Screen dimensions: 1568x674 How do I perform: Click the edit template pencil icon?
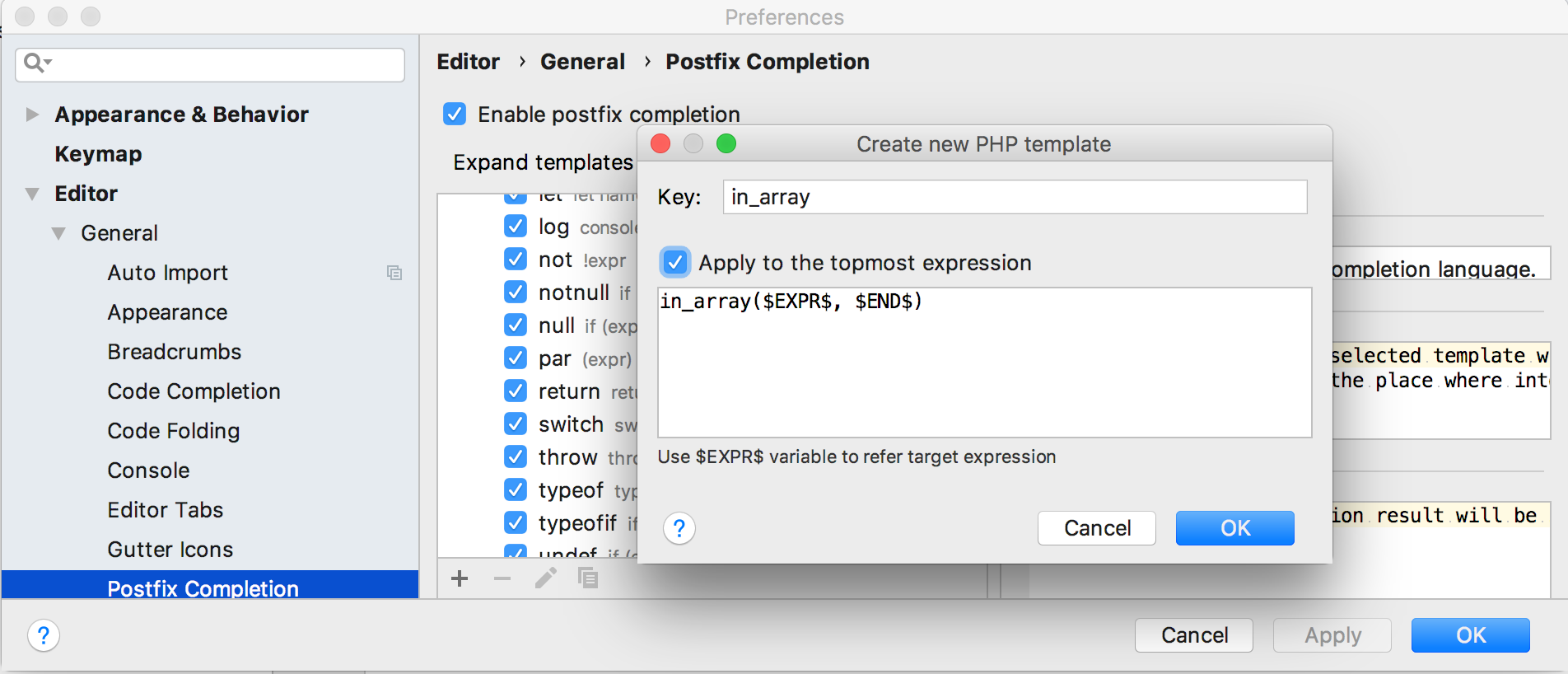(545, 578)
